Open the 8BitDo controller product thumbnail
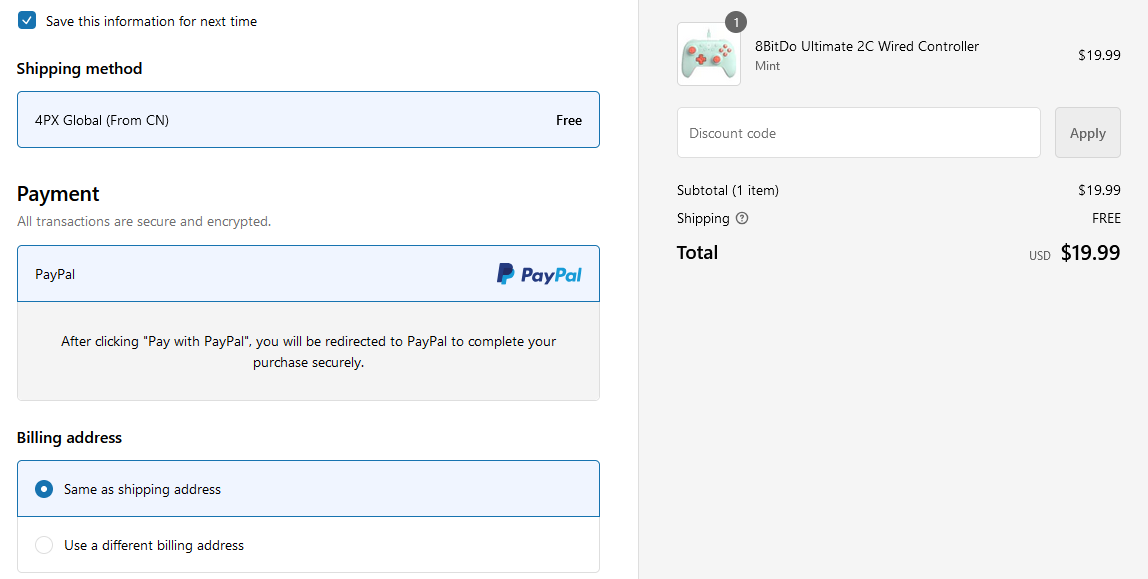This screenshot has width=1148, height=579. 708,54
